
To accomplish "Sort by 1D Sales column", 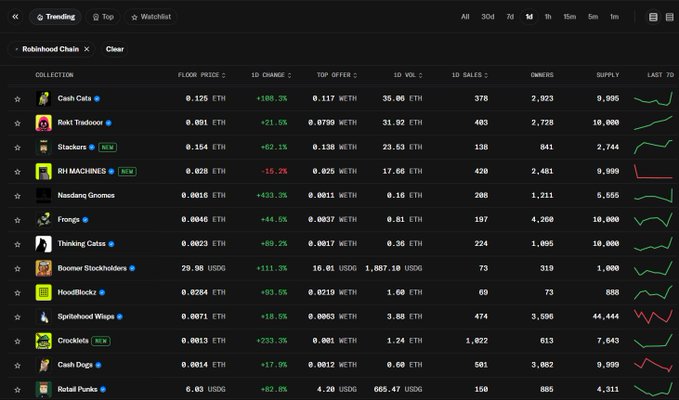I will [x=470, y=75].
